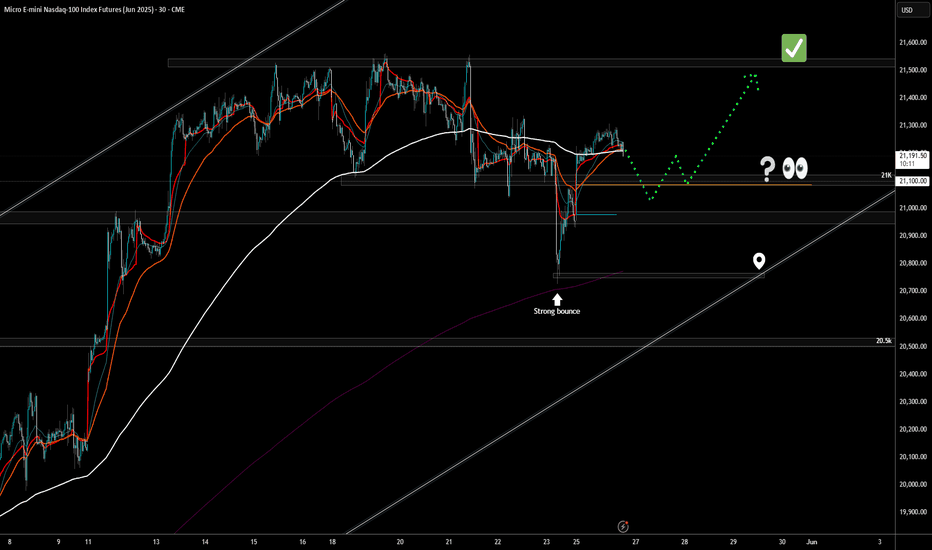The image size is (932, 550).
Task: Click the 21,400.00 price axis label
Action: [x=913, y=98]
